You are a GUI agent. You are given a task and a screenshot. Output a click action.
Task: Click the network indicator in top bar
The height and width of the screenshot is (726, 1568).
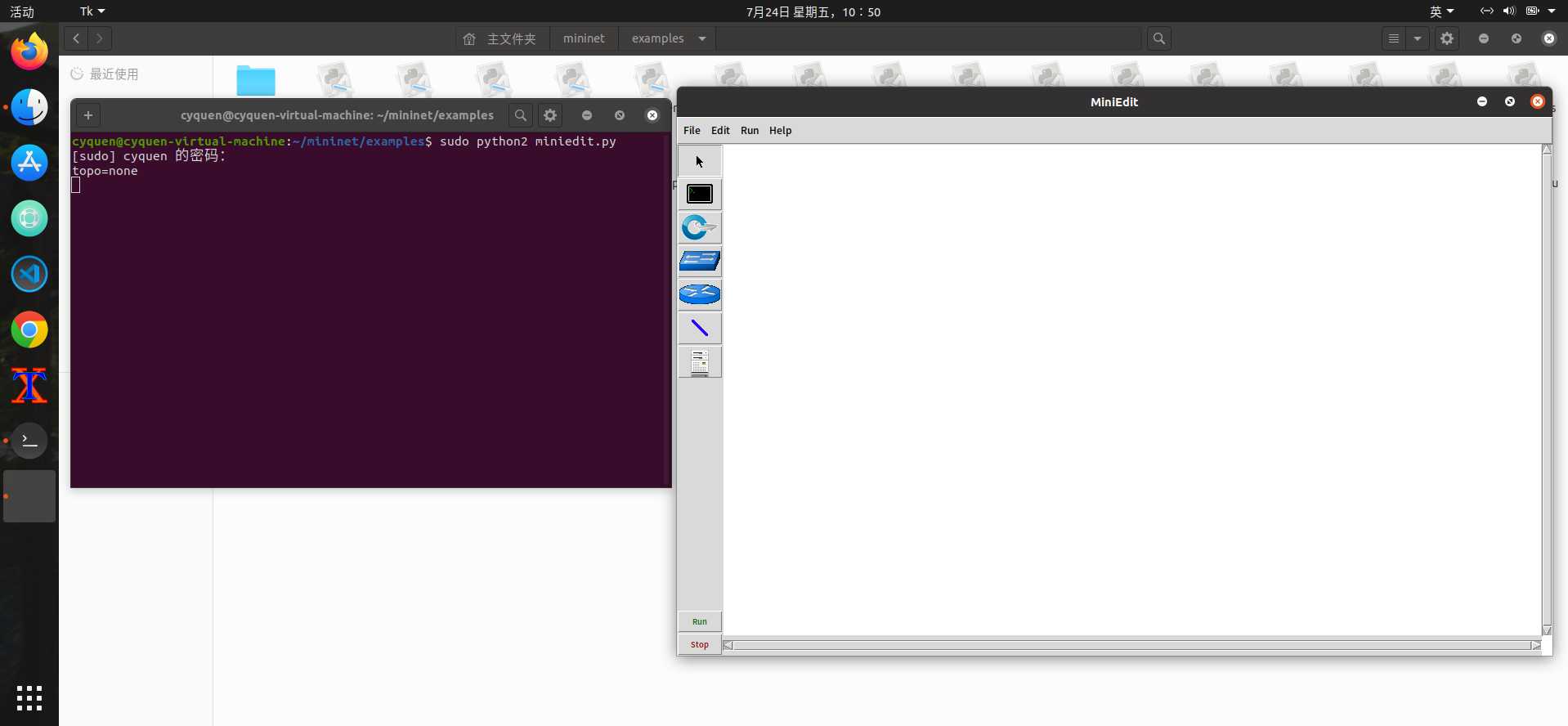(x=1486, y=11)
